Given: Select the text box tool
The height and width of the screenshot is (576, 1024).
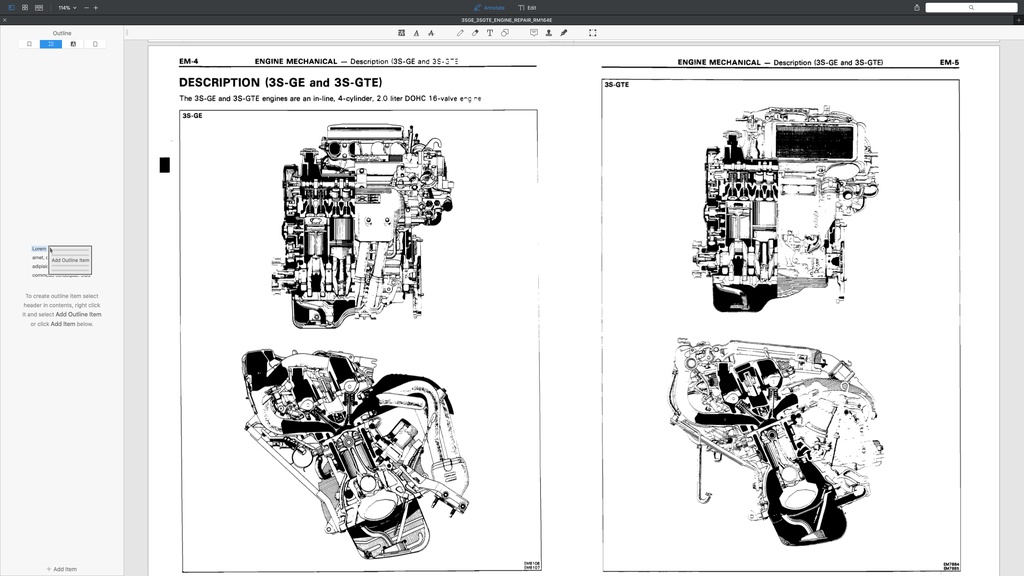Looking at the screenshot, I should 490,33.
